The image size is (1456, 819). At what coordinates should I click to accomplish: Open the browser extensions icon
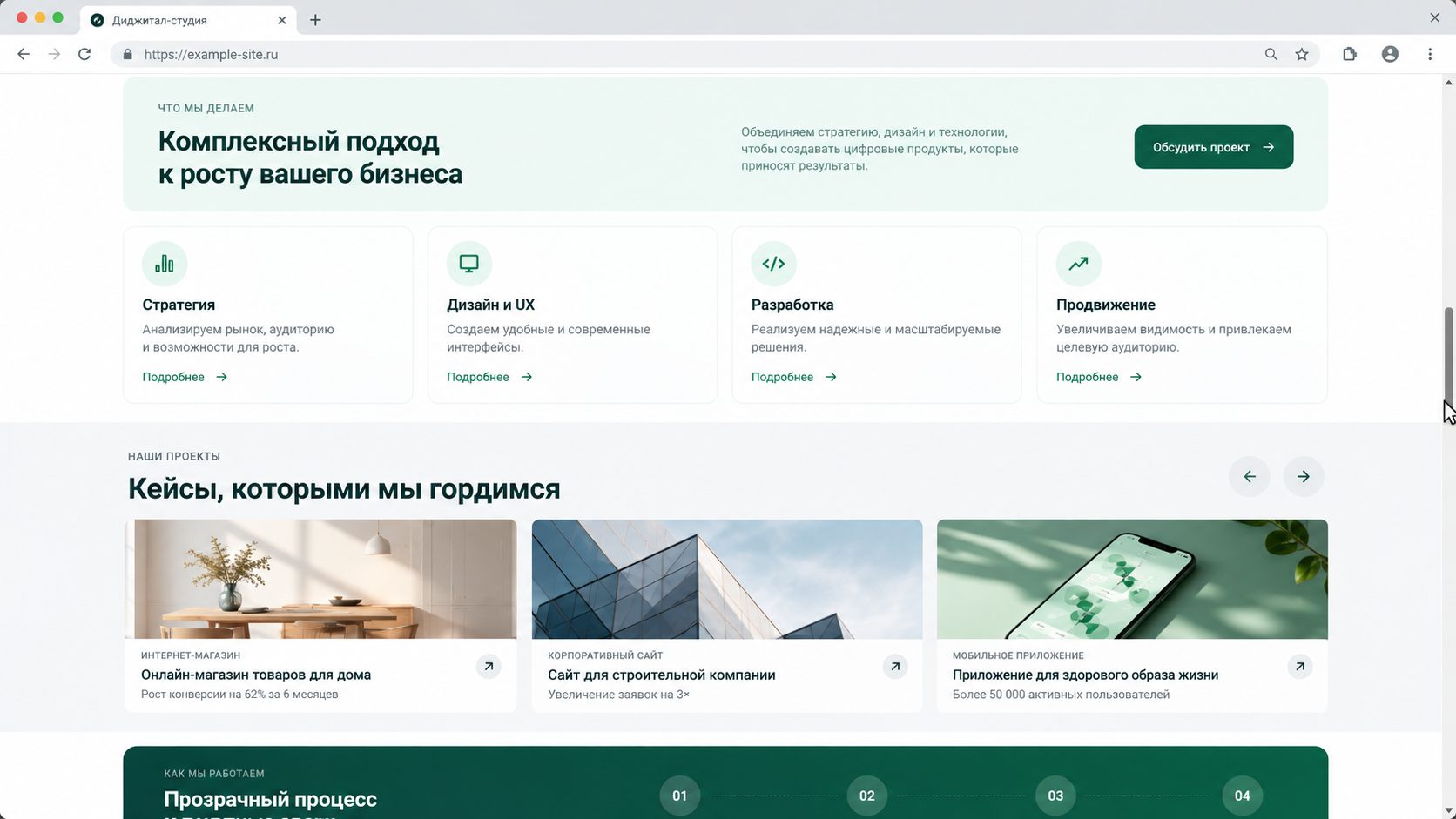(1350, 54)
